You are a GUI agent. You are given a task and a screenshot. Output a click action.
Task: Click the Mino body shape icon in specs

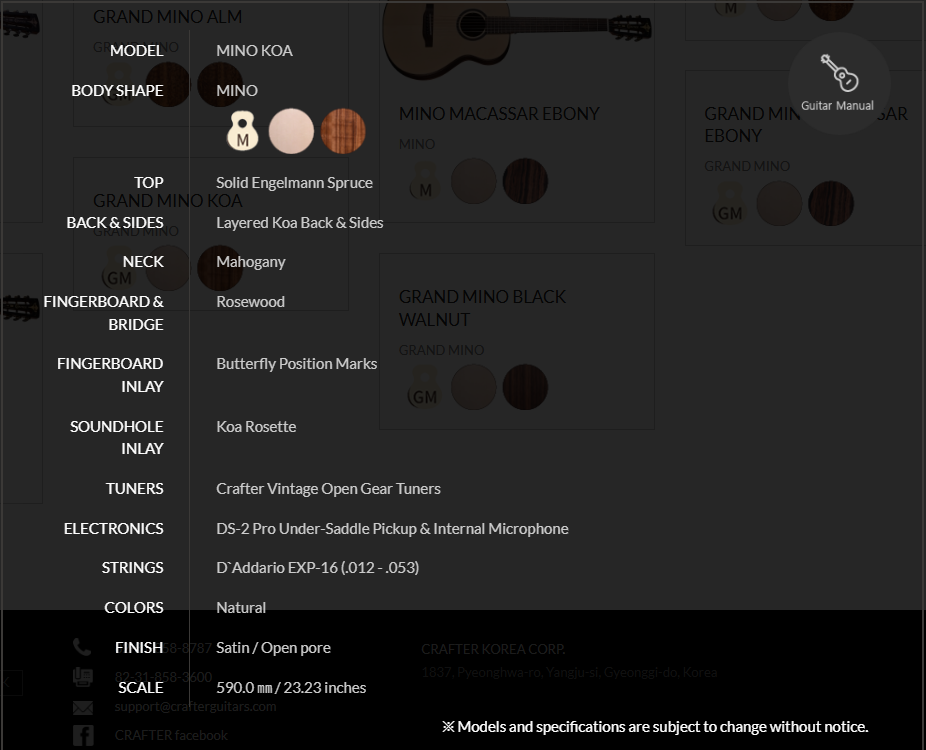242,131
